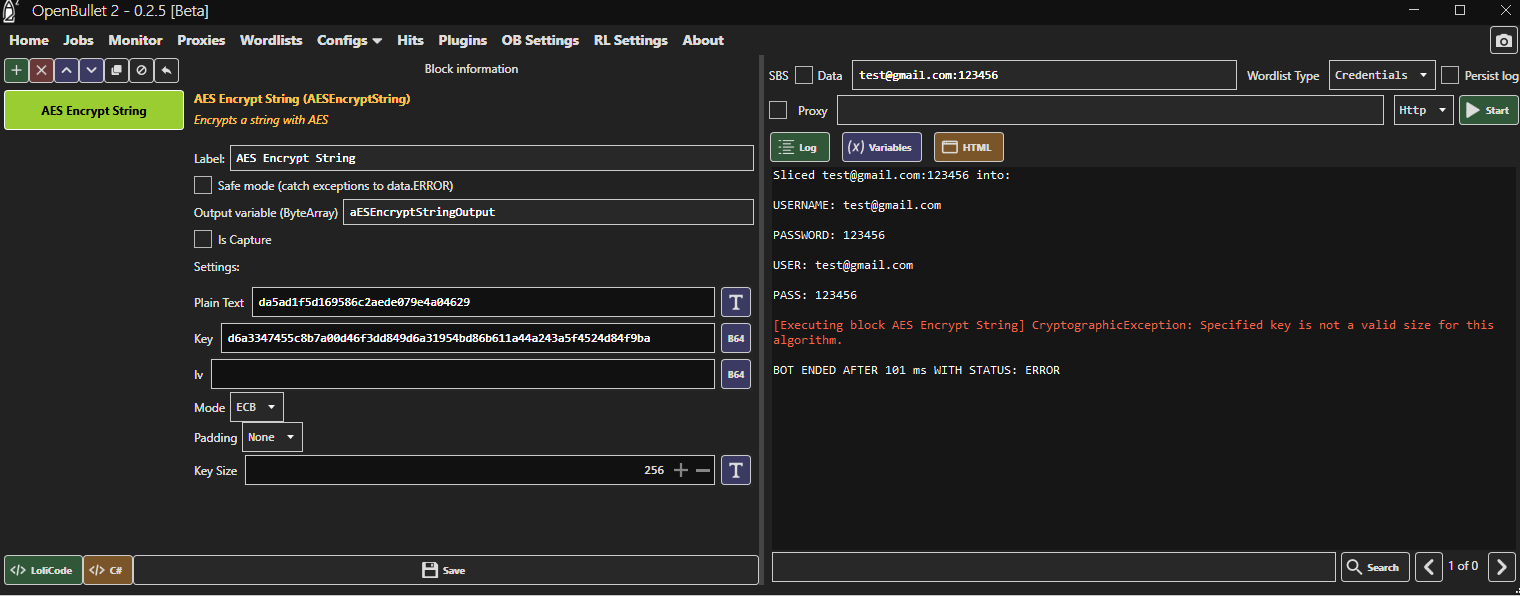Click the Label input field
Screen dimensions: 1520x596
pos(491,158)
